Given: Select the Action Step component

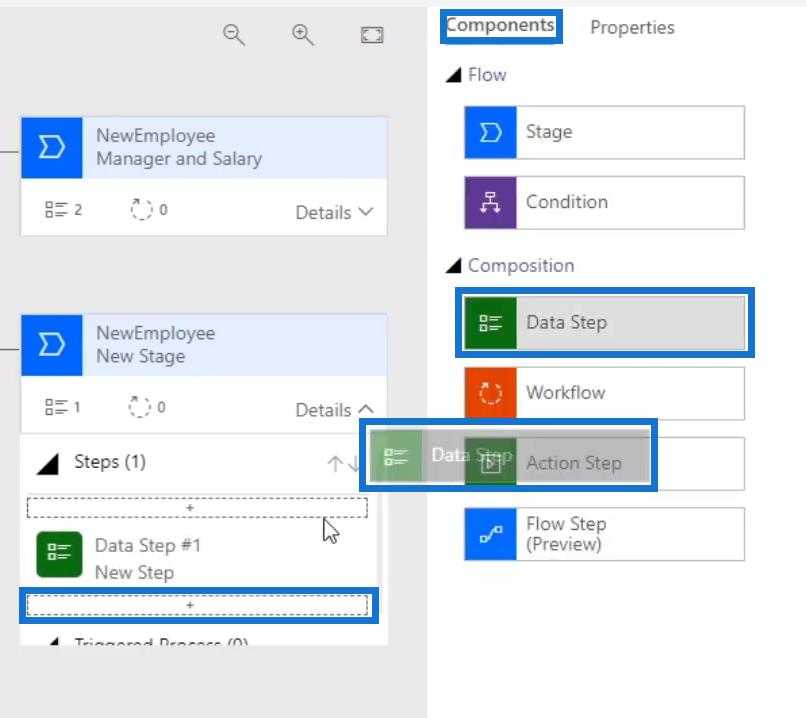Looking at the screenshot, I should (604, 464).
